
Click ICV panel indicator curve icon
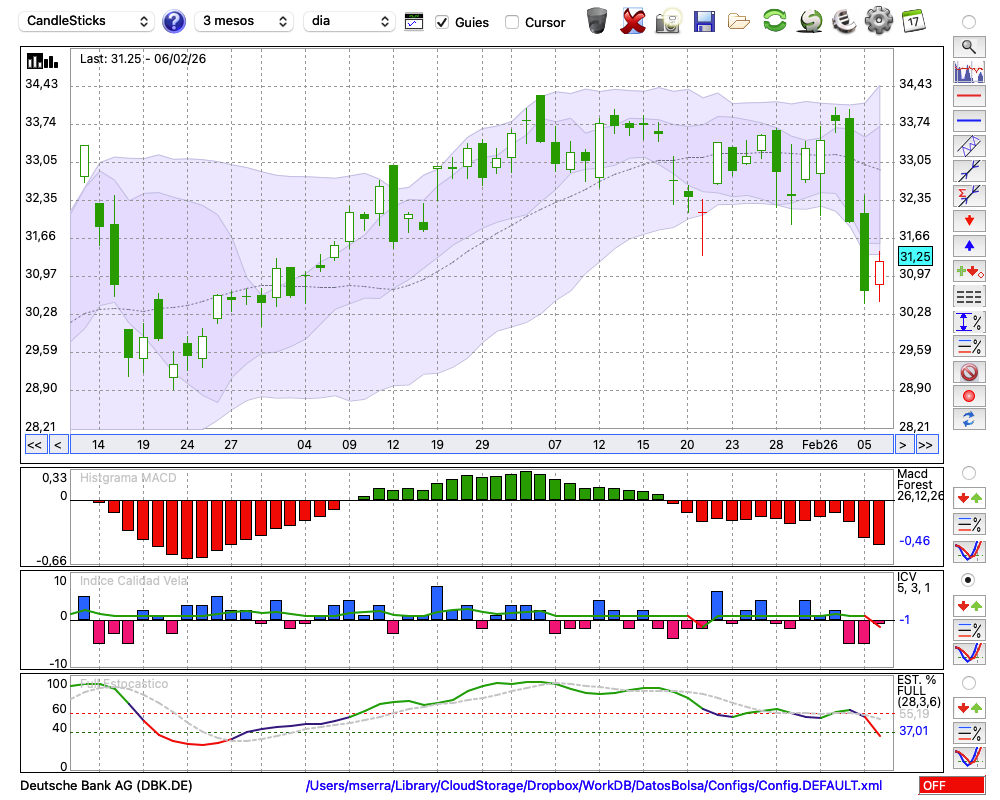pyautogui.click(x=969, y=654)
